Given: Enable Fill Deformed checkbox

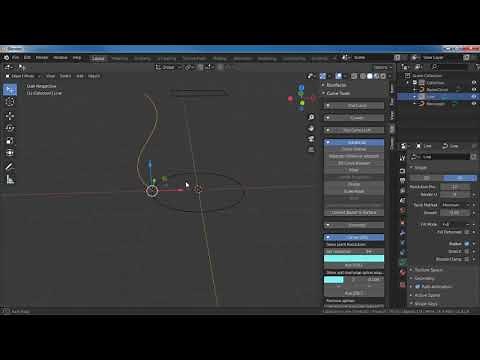Looking at the screenshot, I should pos(467,232).
